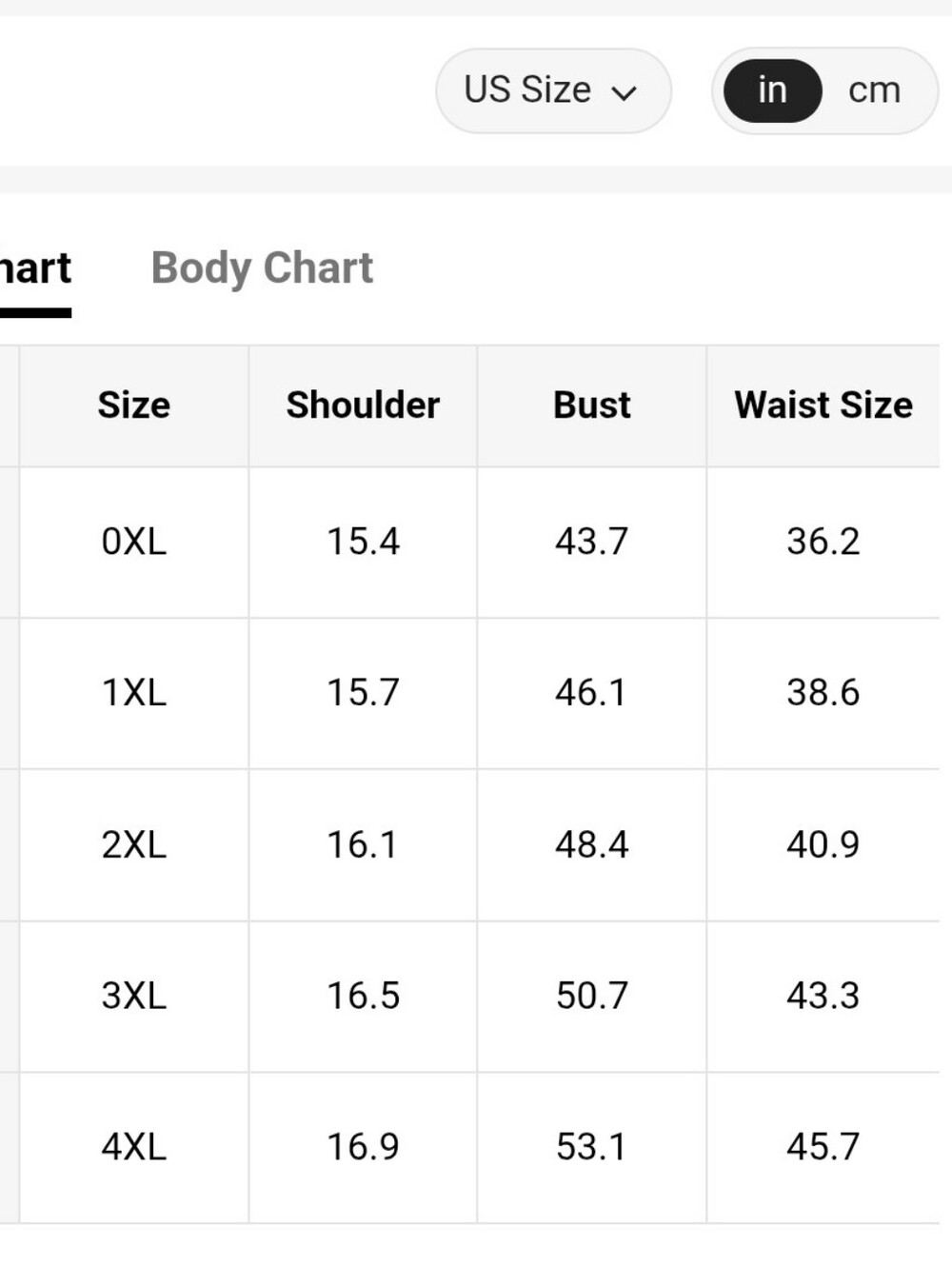Screen dimensions: 952x1266
Task: Click the Shoulder column header
Action: pyautogui.click(x=363, y=406)
